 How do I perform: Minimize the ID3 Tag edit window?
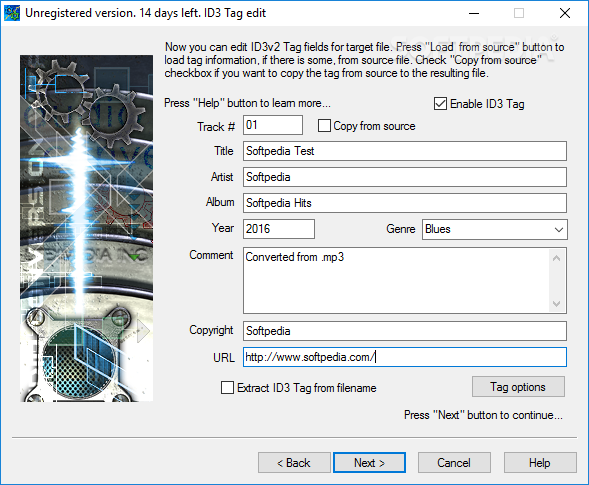(x=474, y=13)
